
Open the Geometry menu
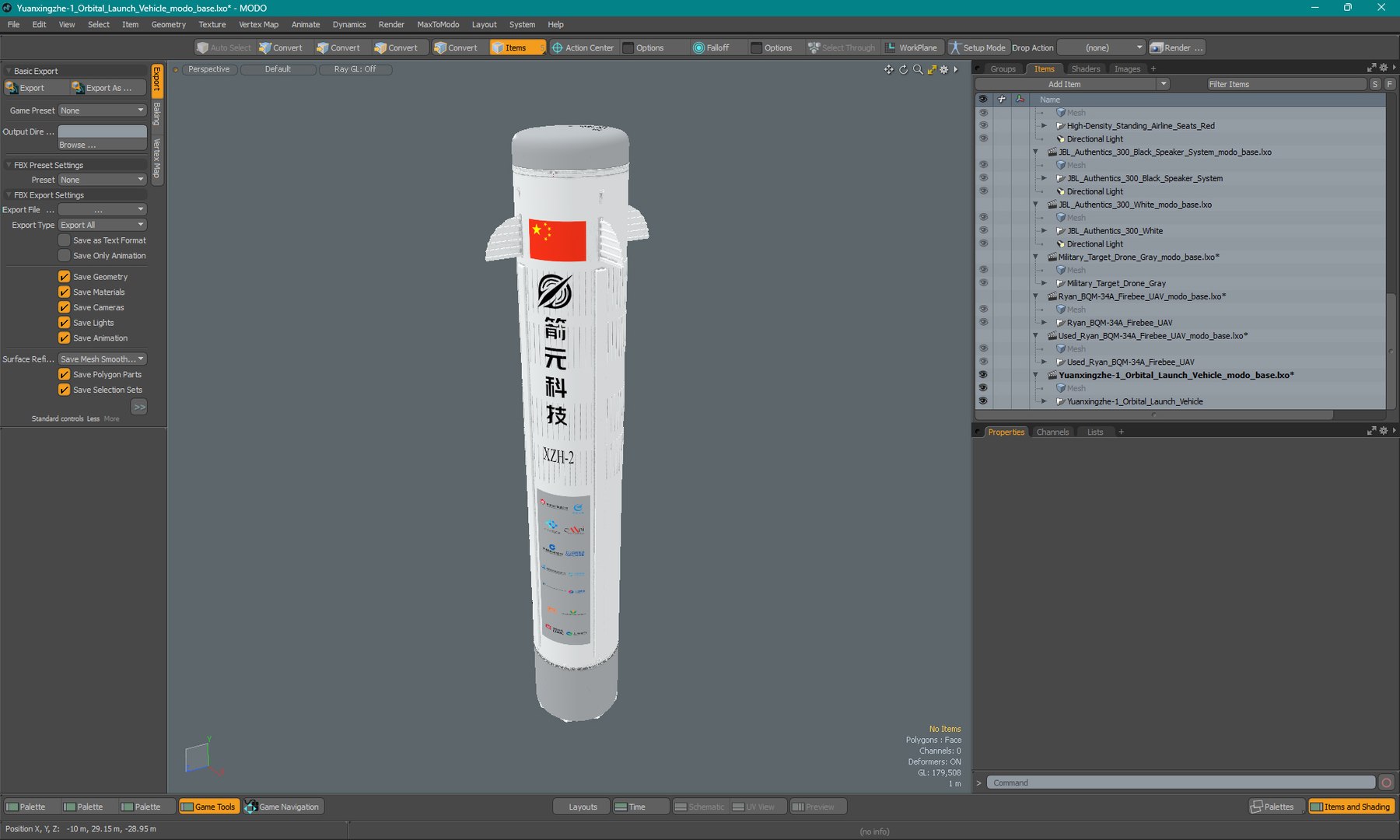tap(168, 24)
